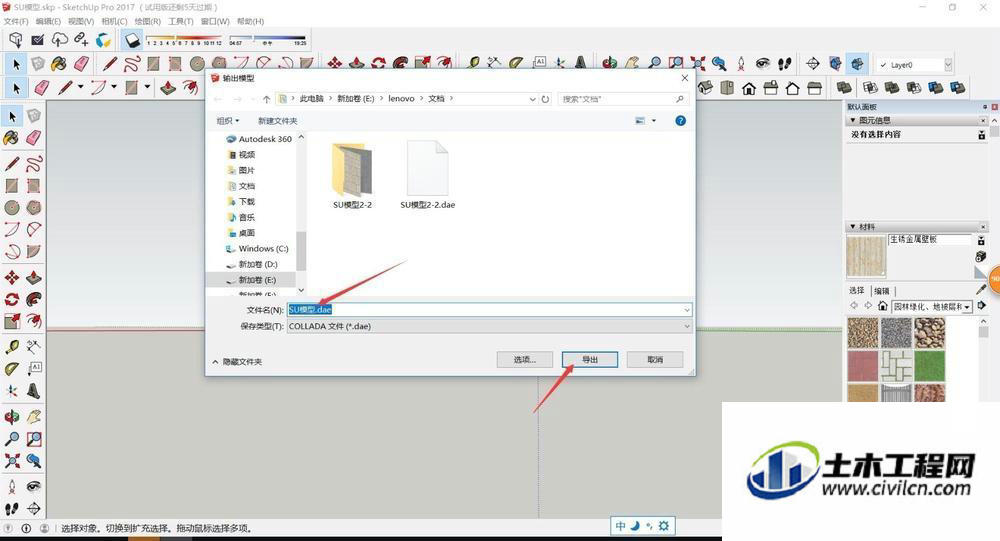Open the 工具(T) menu

[180, 21]
